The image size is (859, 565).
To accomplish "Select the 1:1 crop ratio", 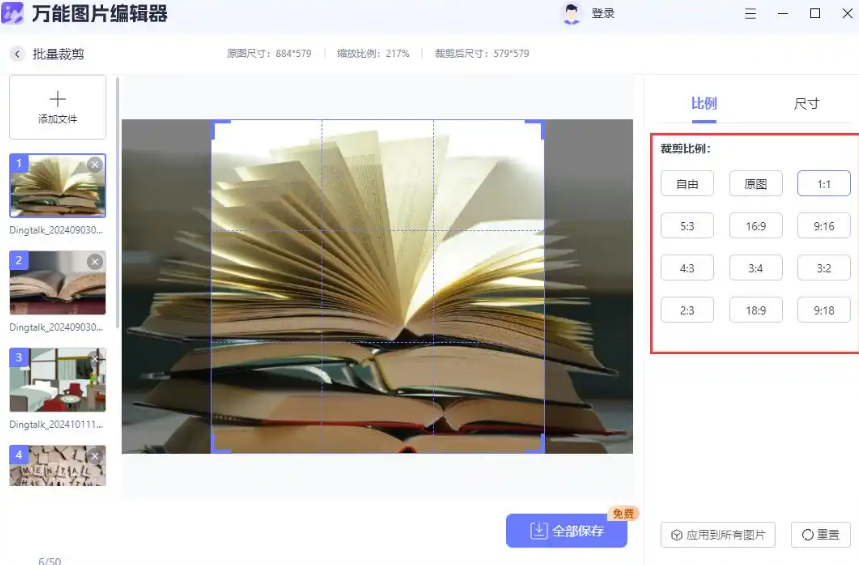I will [823, 184].
